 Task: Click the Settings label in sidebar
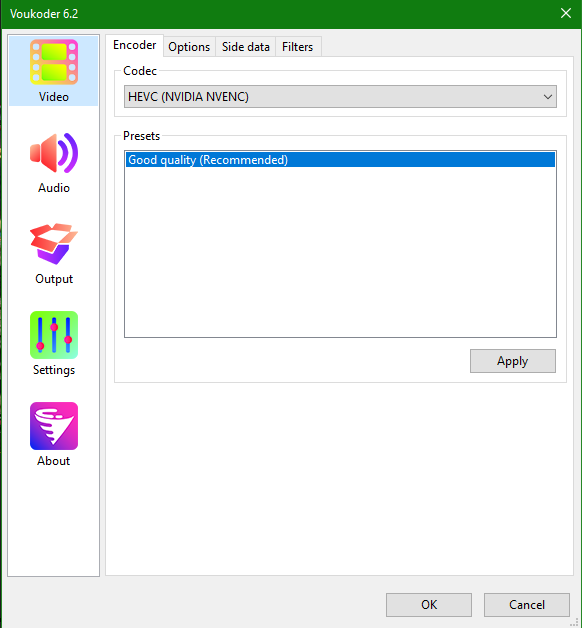click(x=54, y=370)
